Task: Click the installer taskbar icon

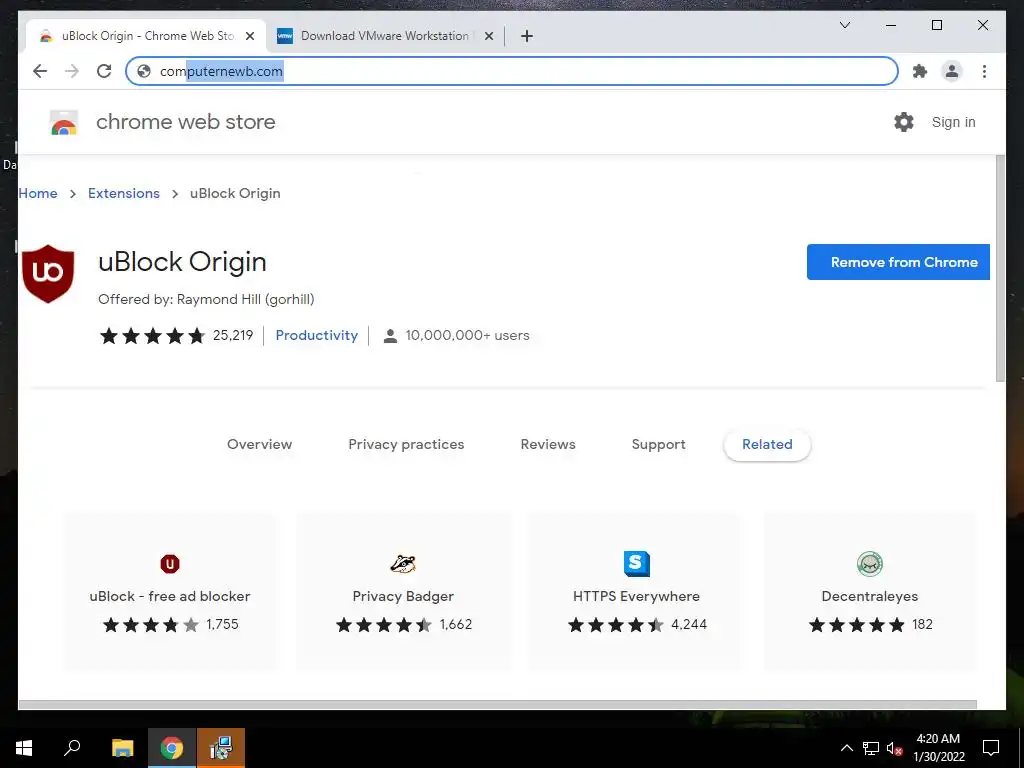Action: coord(221,748)
